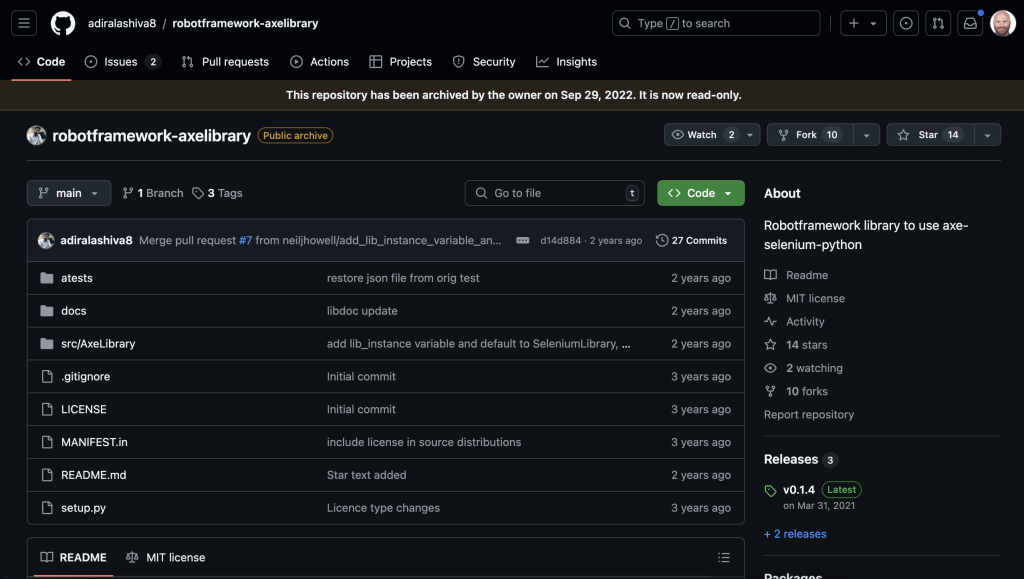Viewport: 1024px width, 579px height.
Task: Open the hamburger navigation menu
Action: click(24, 23)
